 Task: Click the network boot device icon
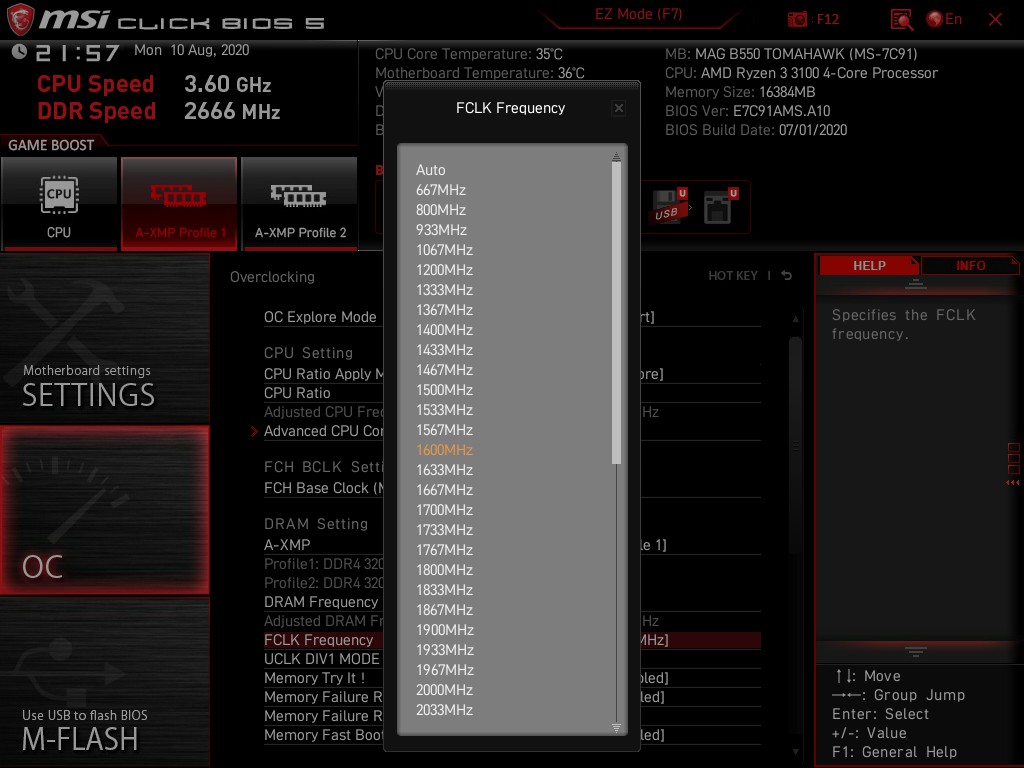pyautogui.click(x=720, y=206)
